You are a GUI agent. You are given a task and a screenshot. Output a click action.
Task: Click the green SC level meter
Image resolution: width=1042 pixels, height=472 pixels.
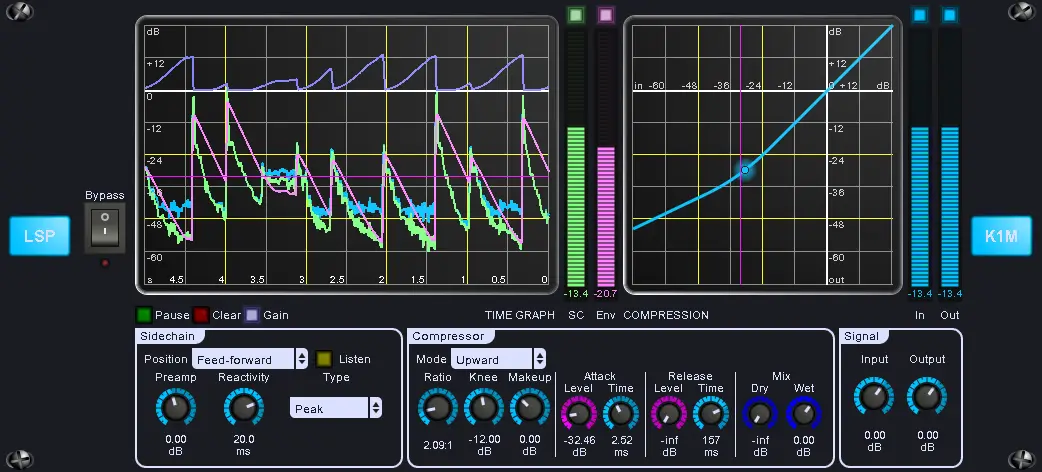click(575, 157)
